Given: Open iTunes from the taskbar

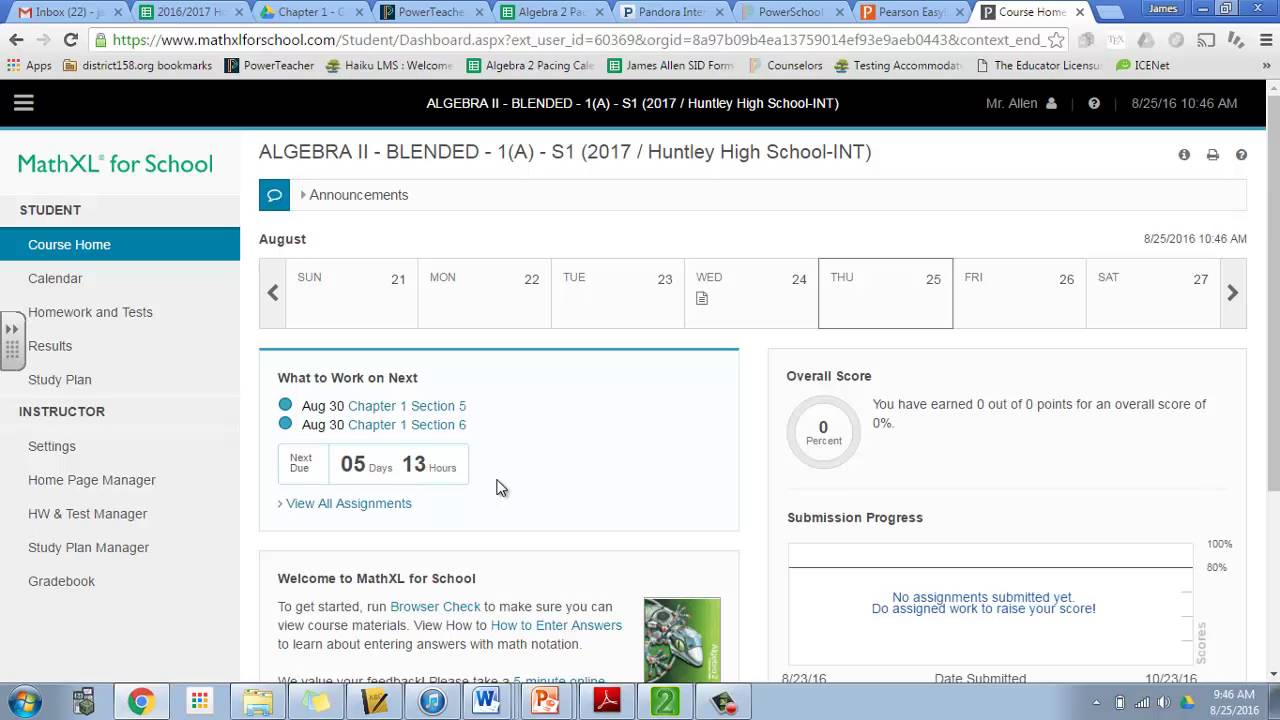Looking at the screenshot, I should pos(432,701).
